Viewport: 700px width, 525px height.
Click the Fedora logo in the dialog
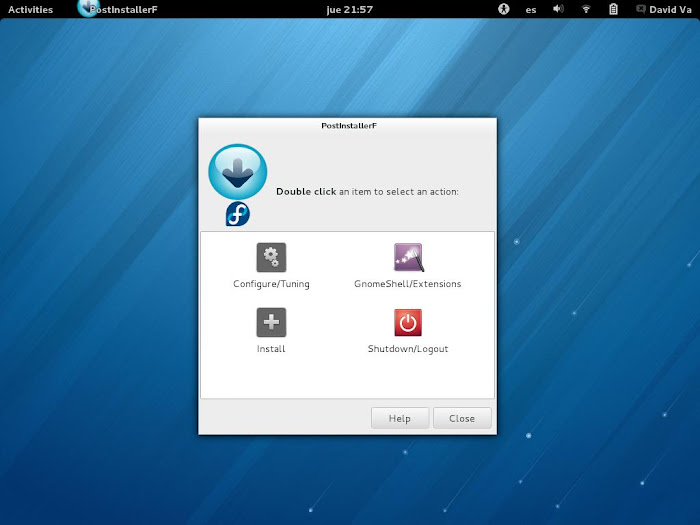click(238, 214)
